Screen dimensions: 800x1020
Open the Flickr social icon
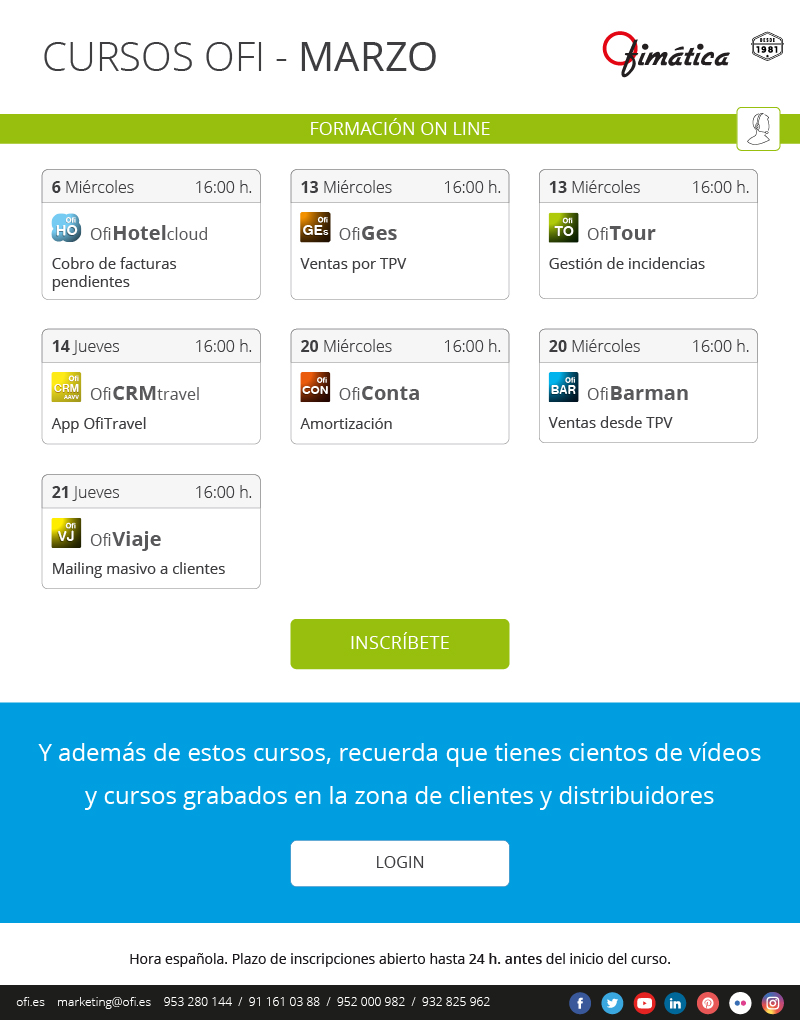tap(740, 1002)
